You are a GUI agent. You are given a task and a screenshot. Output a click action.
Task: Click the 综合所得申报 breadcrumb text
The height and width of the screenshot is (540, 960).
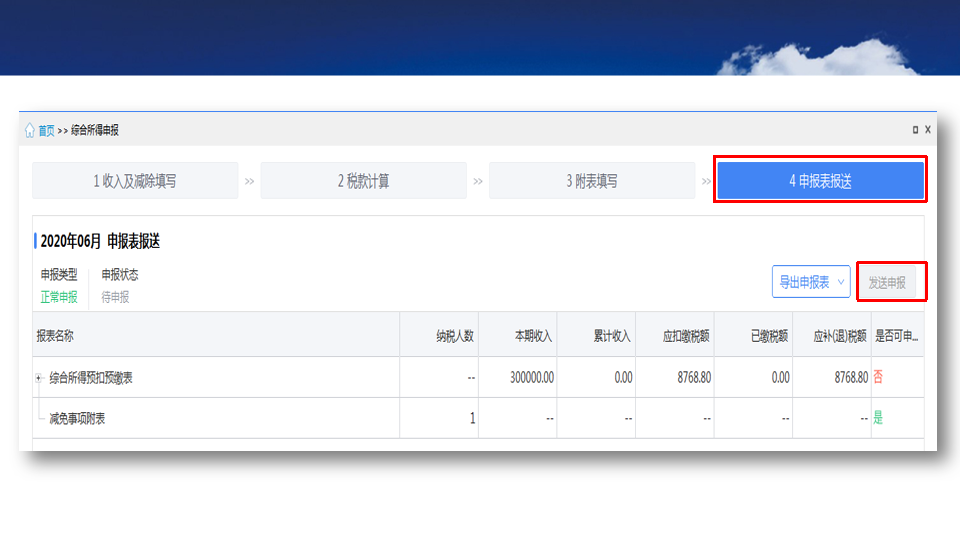click(95, 130)
